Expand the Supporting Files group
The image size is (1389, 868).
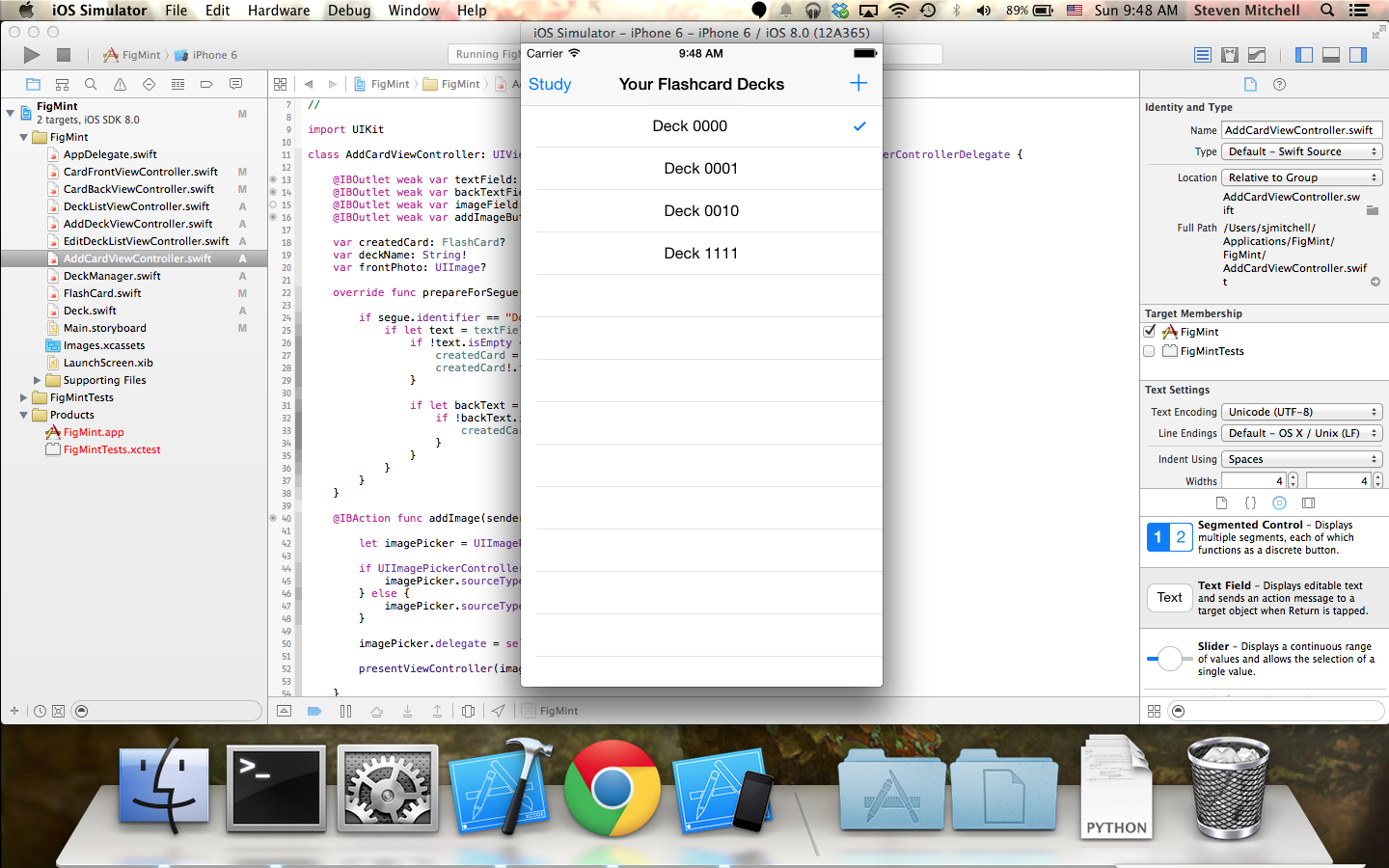(x=38, y=380)
